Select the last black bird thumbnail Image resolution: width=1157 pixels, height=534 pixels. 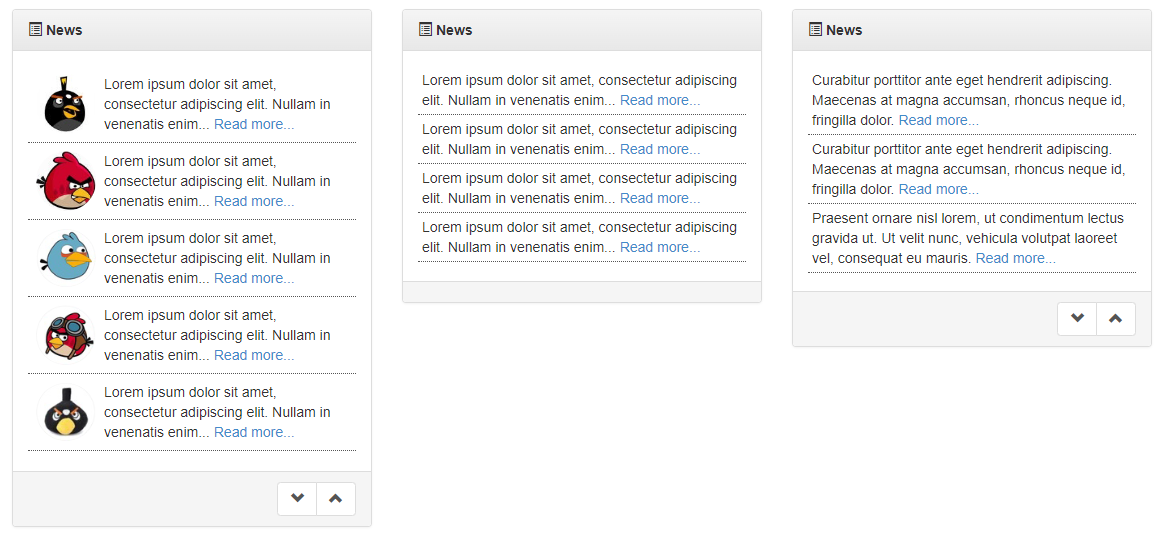coord(65,412)
